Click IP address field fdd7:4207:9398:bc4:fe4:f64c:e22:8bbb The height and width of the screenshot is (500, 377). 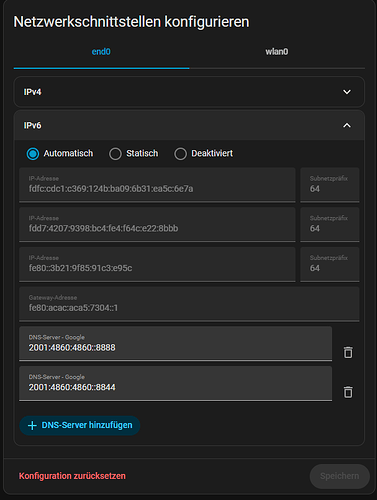[157, 224]
